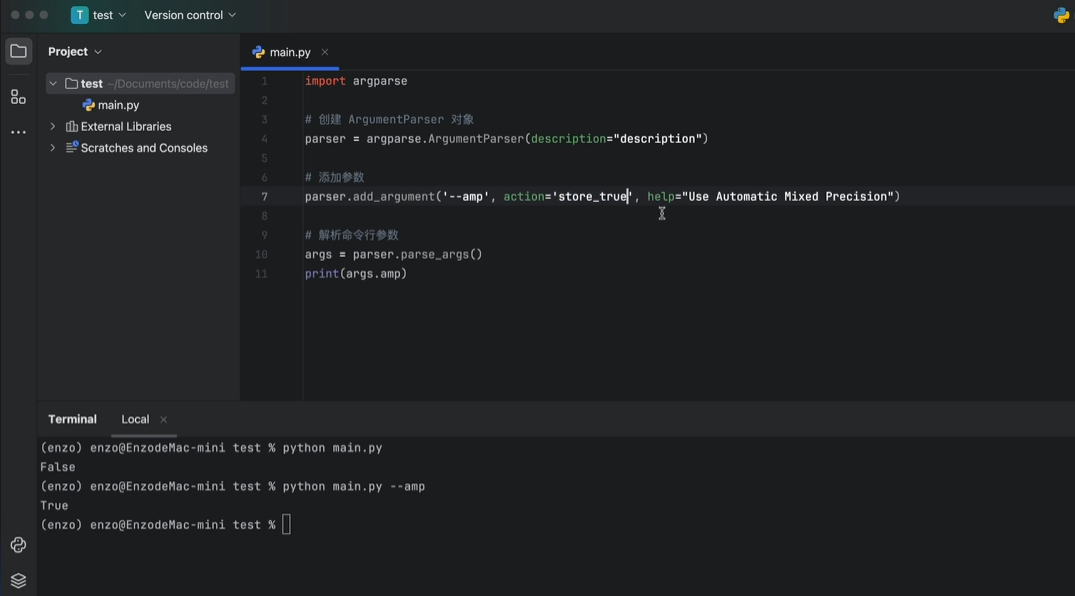Click line number 7 in gutter
The height and width of the screenshot is (596, 1075).
[x=264, y=197]
